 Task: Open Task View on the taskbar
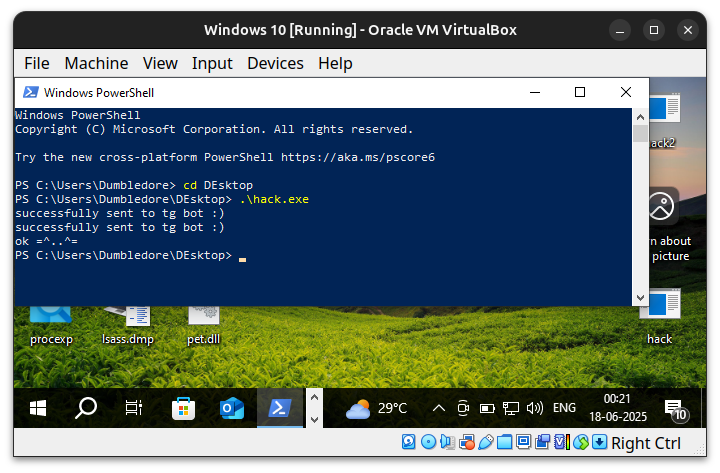point(134,408)
